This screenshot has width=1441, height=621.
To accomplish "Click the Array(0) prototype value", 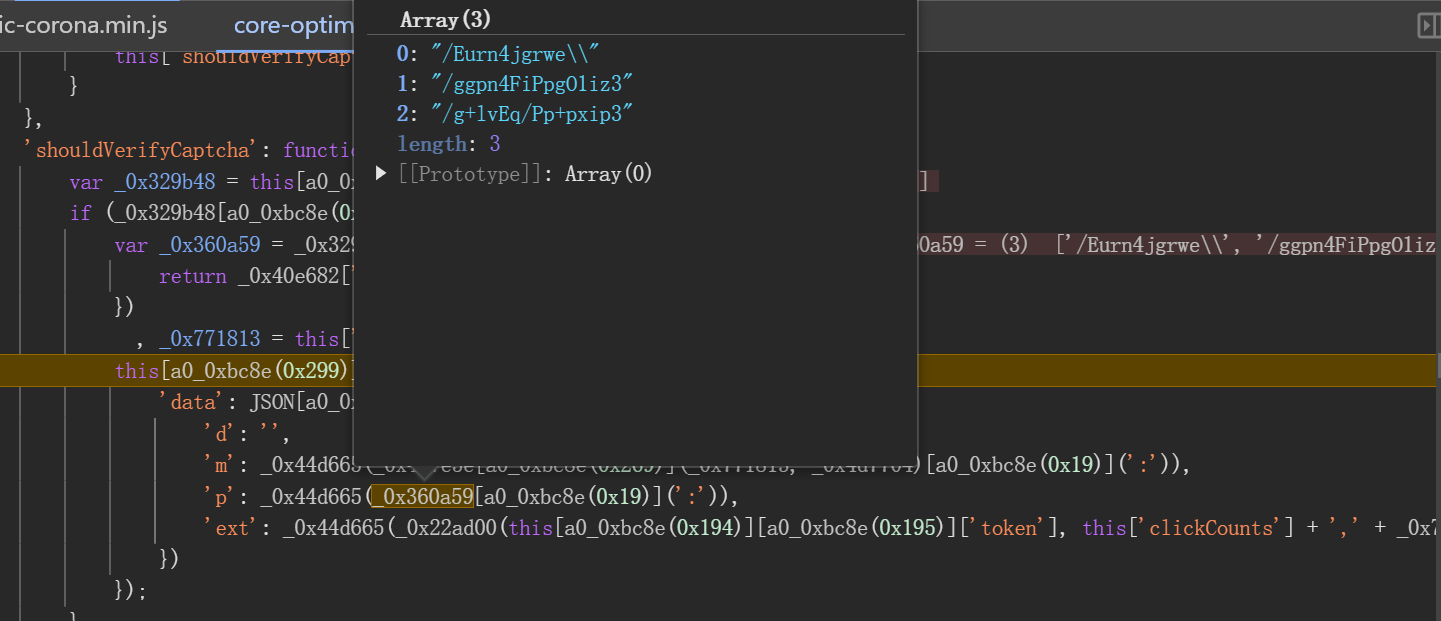I will click(x=608, y=174).
